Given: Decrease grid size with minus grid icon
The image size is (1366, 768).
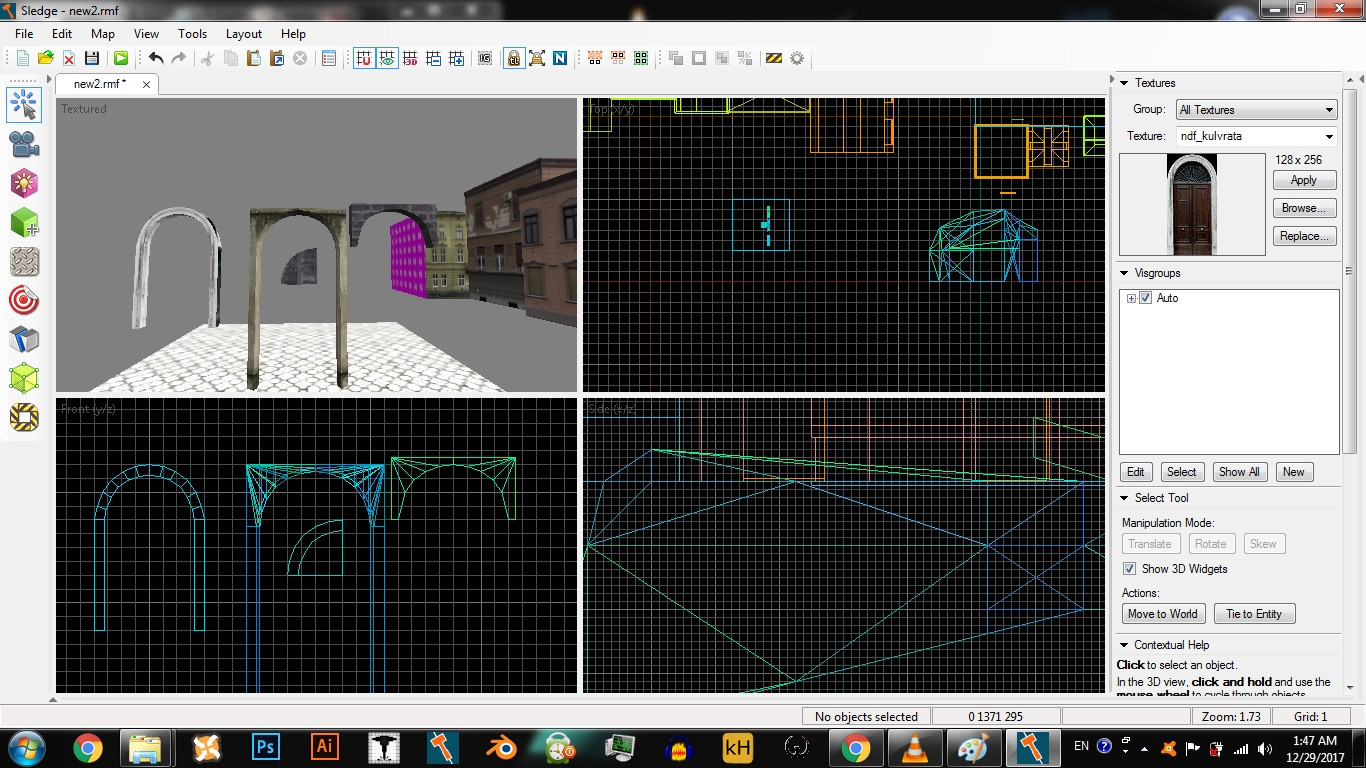Looking at the screenshot, I should 433,59.
